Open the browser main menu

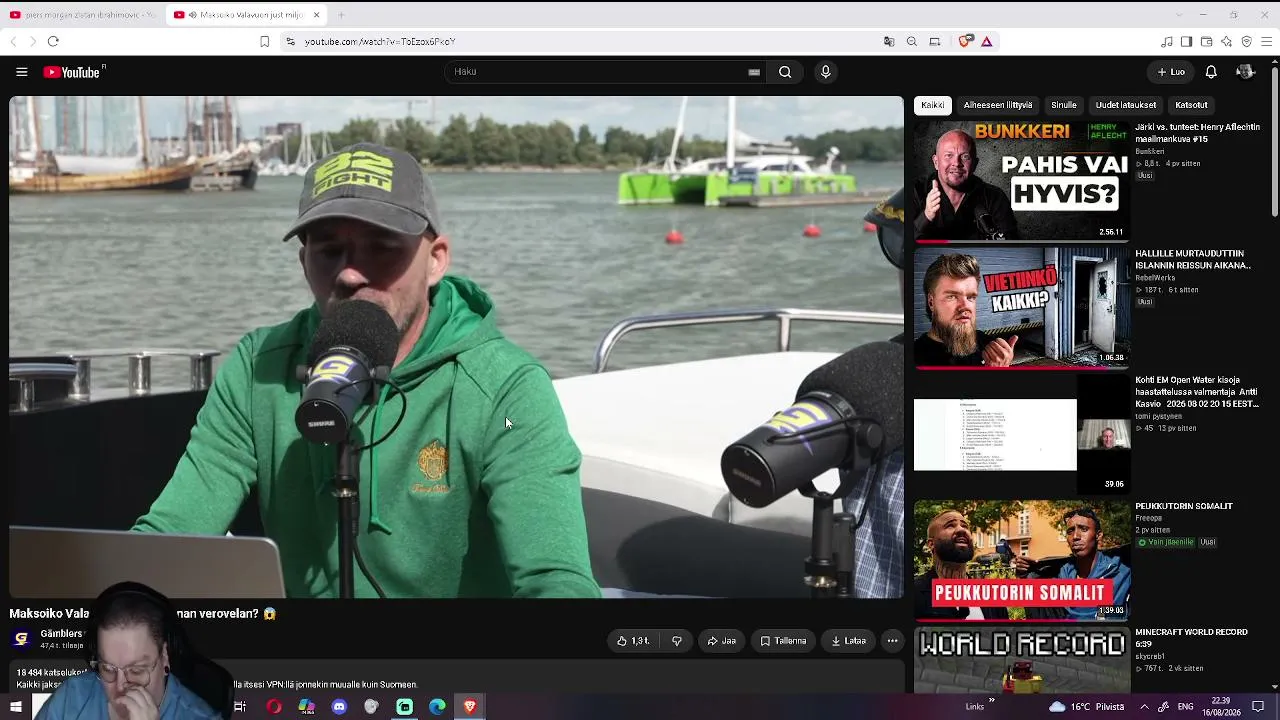tap(1267, 41)
